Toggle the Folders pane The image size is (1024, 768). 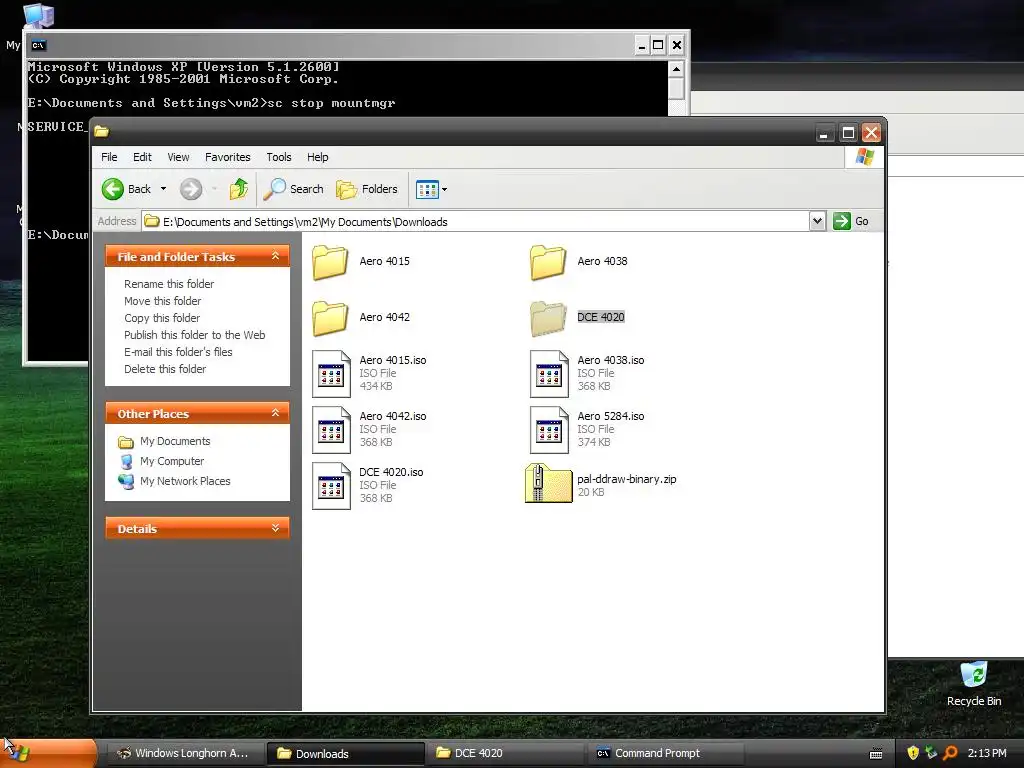[366, 189]
